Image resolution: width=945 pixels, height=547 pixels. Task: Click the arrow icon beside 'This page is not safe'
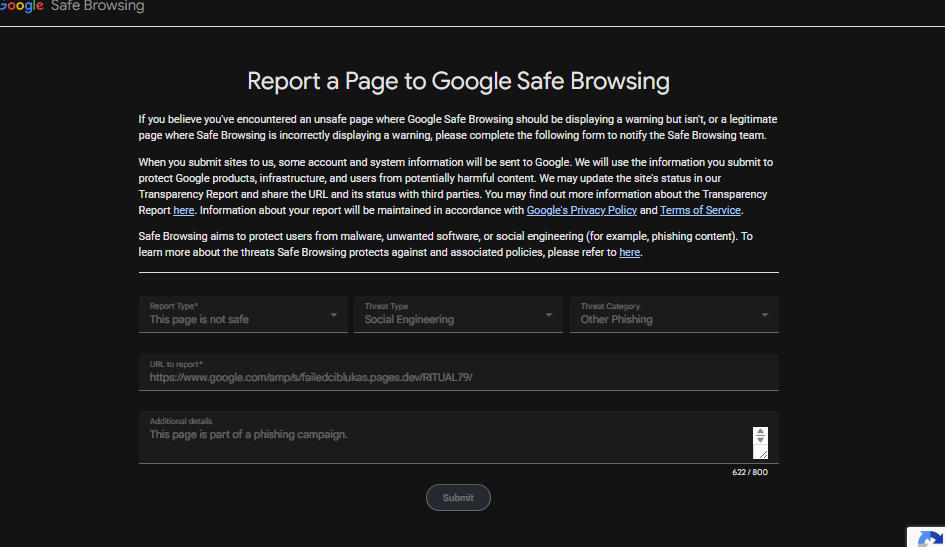coord(334,316)
